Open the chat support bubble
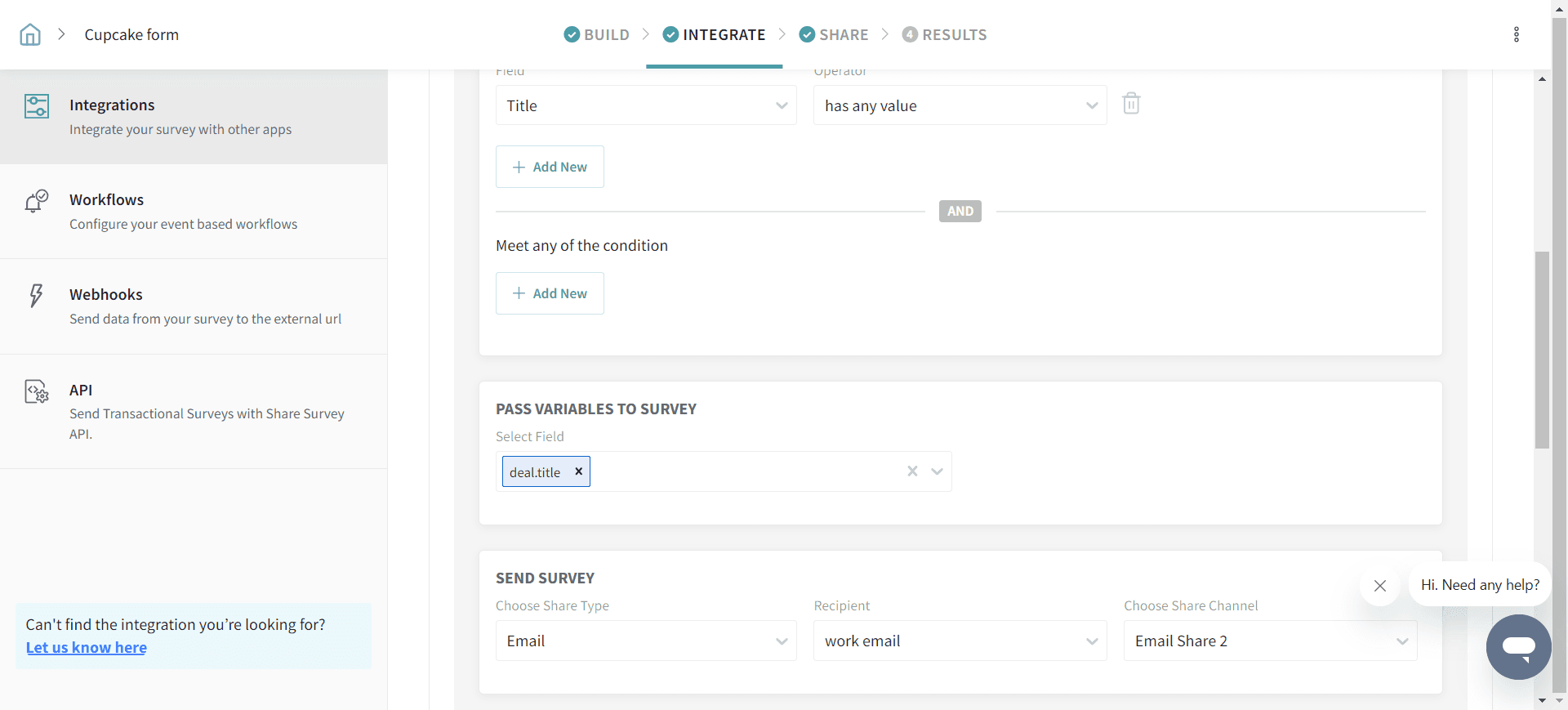 click(x=1518, y=647)
